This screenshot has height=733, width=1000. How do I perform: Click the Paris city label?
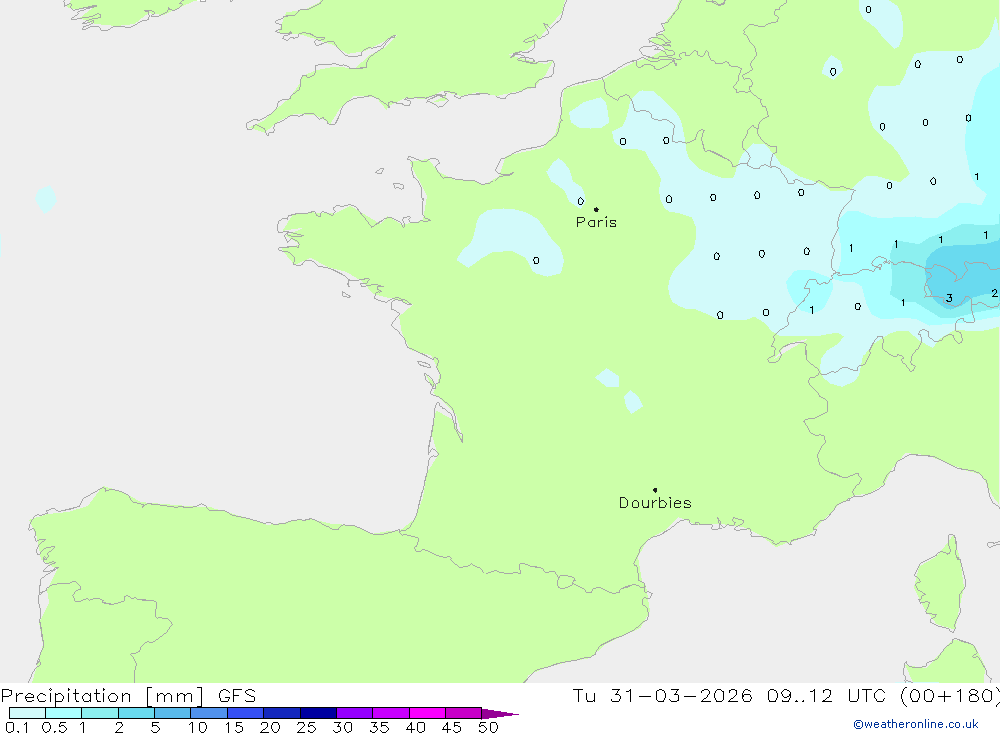[x=596, y=222]
